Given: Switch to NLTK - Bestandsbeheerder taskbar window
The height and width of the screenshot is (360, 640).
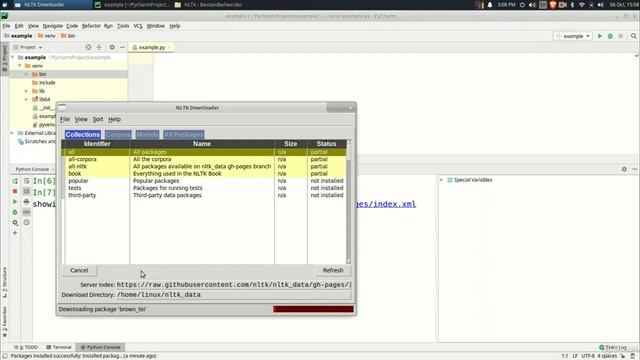Looking at the screenshot, I should click(208, 5).
